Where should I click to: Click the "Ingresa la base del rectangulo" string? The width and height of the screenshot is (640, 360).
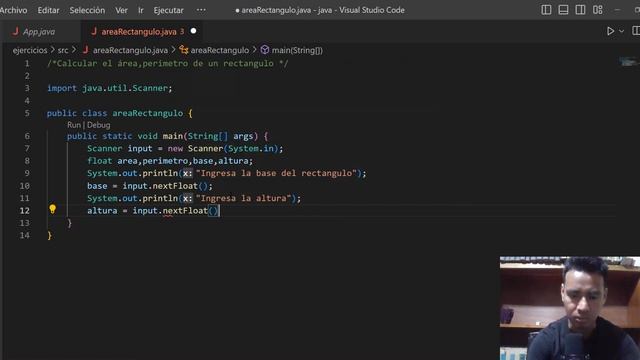pyautogui.click(x=276, y=173)
